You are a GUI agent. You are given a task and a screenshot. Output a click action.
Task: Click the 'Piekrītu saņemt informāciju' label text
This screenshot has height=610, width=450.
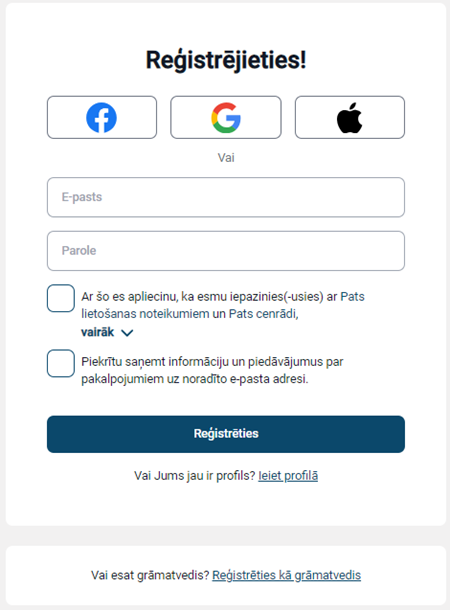[x=212, y=370]
